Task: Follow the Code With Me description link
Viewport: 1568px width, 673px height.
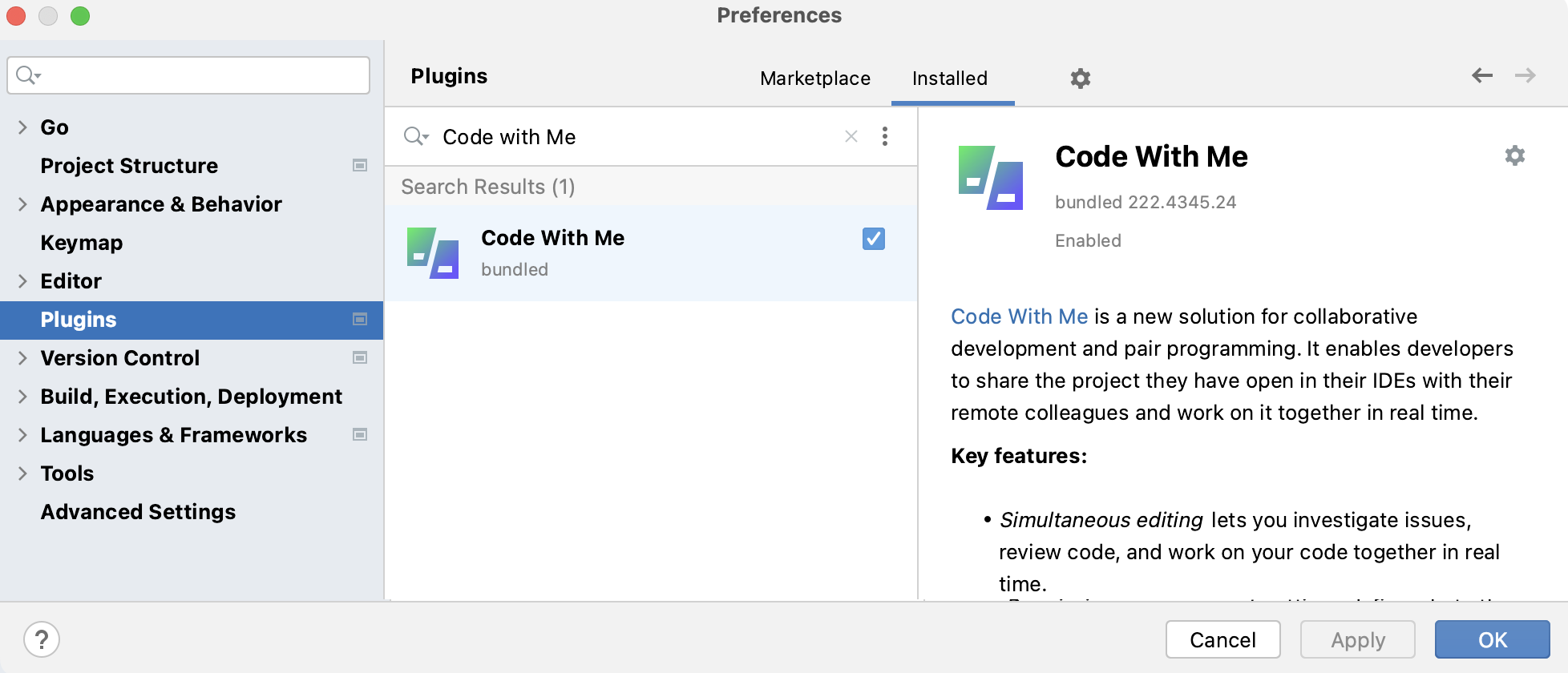Action: (x=1019, y=316)
